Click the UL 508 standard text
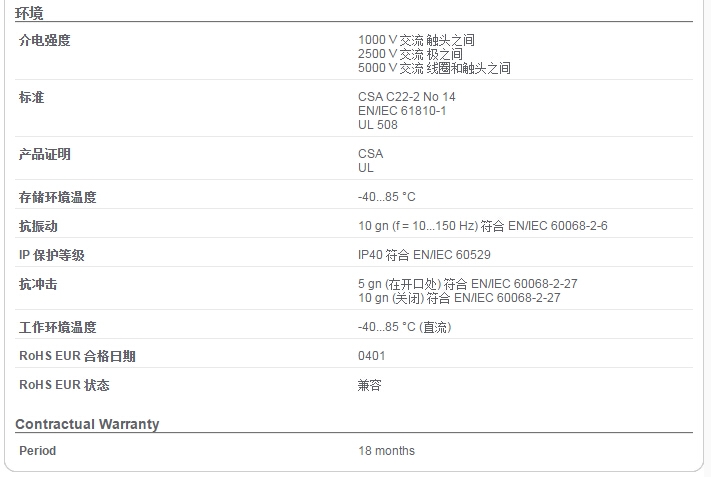Screen dimensions: 711x477 (x=377, y=125)
